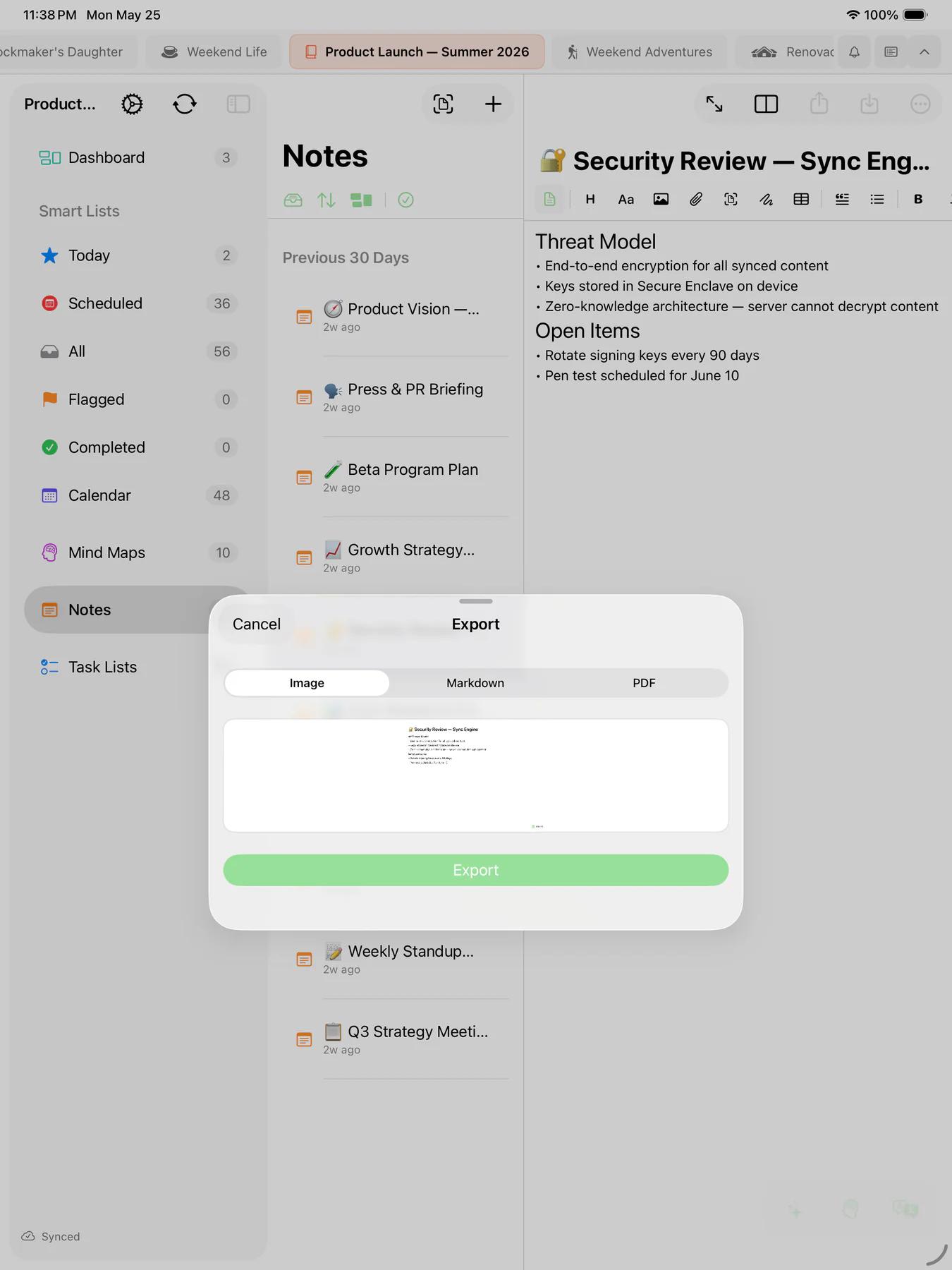Open Press & PR Briefing note
952x1270 pixels.
396,397
